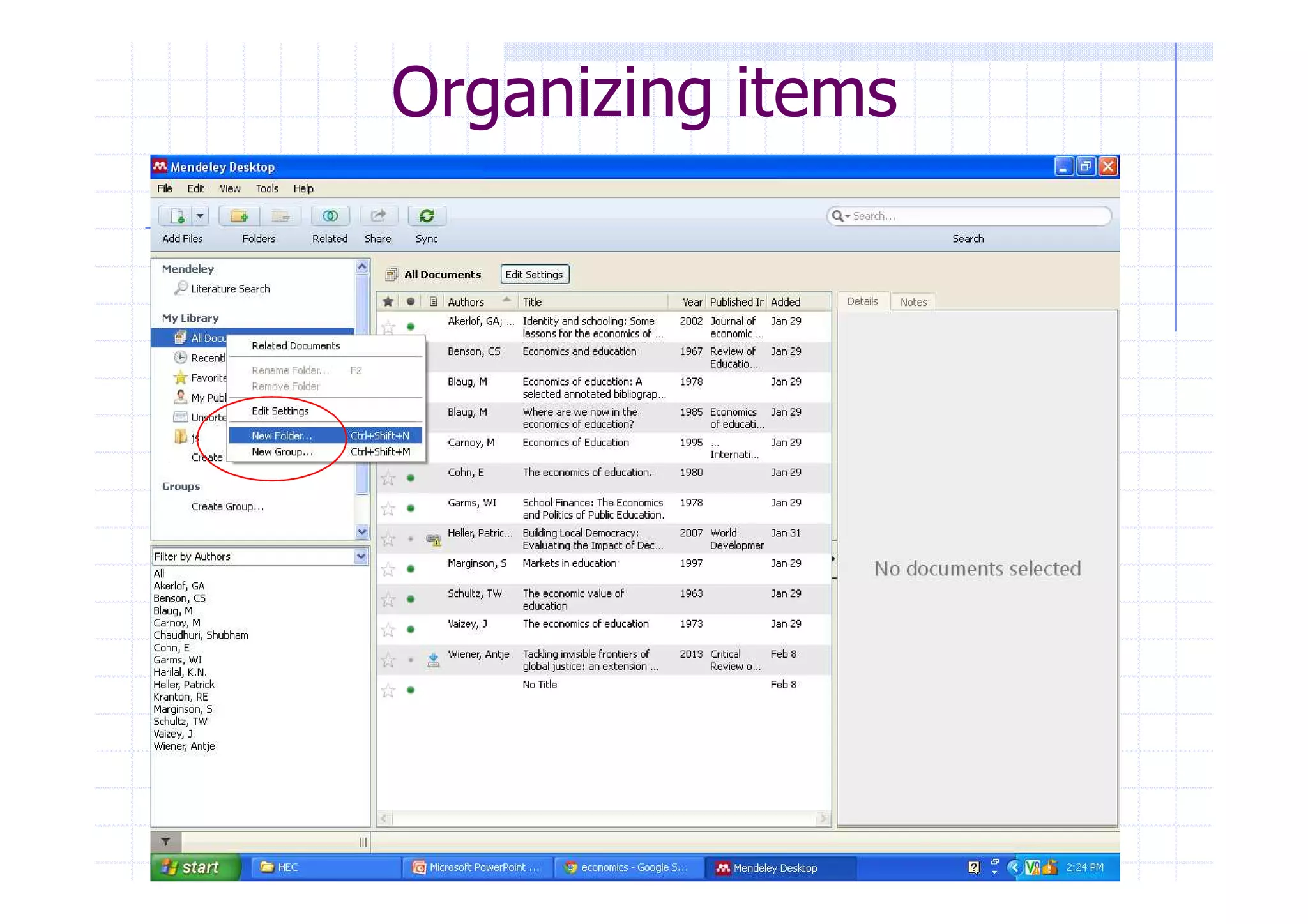Sort by the favorites star column header

[x=388, y=302]
